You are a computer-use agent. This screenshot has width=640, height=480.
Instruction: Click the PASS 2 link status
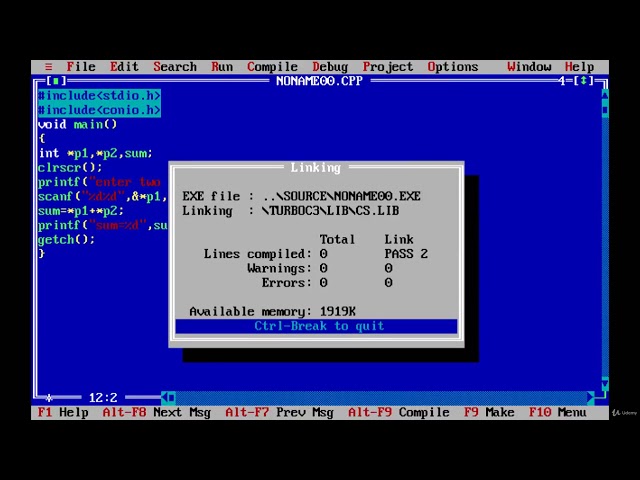coord(406,254)
